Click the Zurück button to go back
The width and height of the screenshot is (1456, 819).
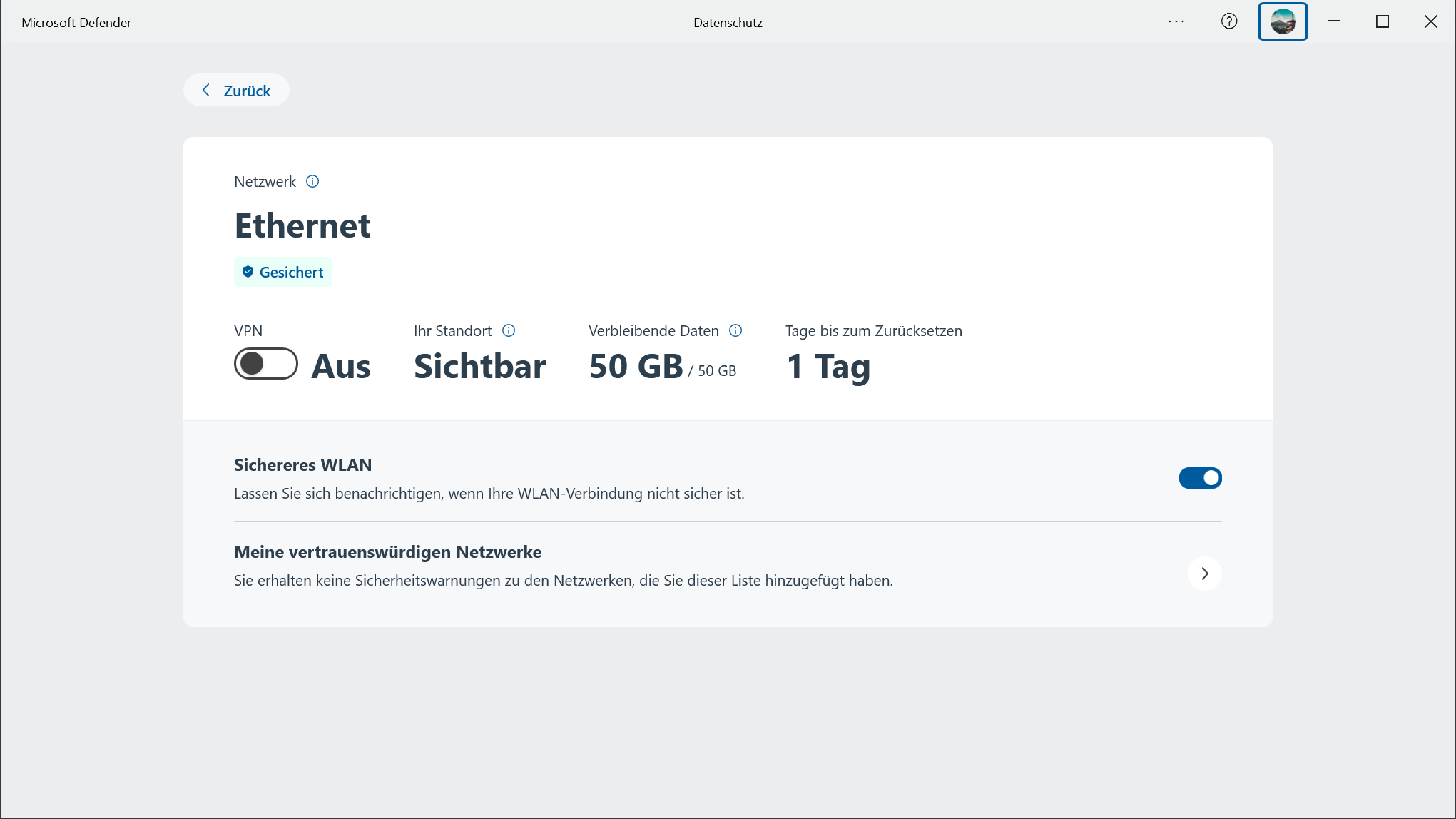(x=236, y=90)
